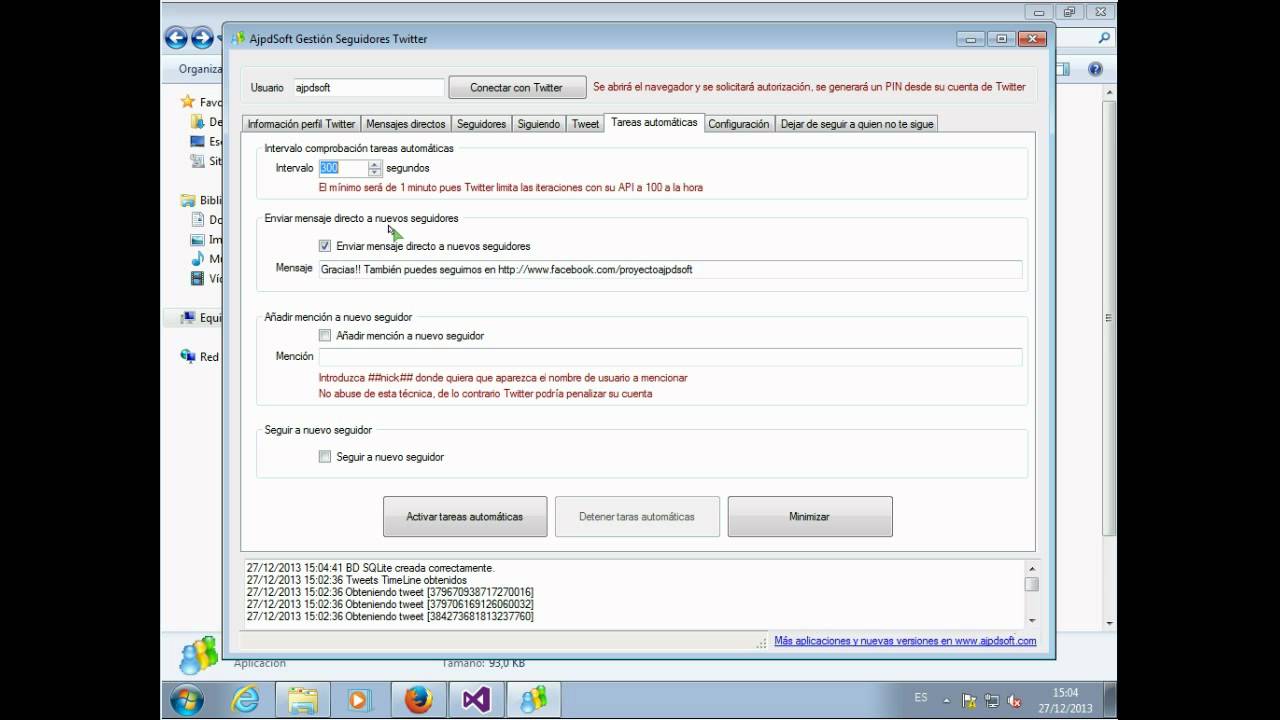Open the Configuración tab

click(x=739, y=124)
